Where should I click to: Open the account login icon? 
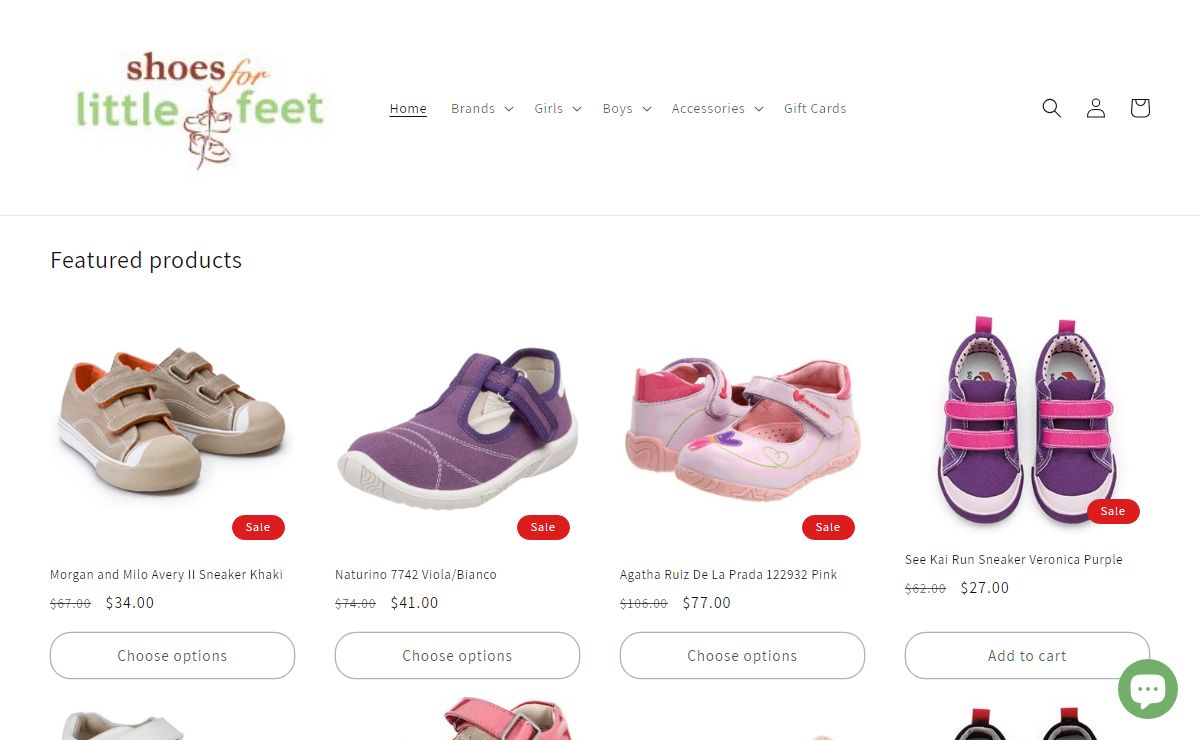[1096, 108]
